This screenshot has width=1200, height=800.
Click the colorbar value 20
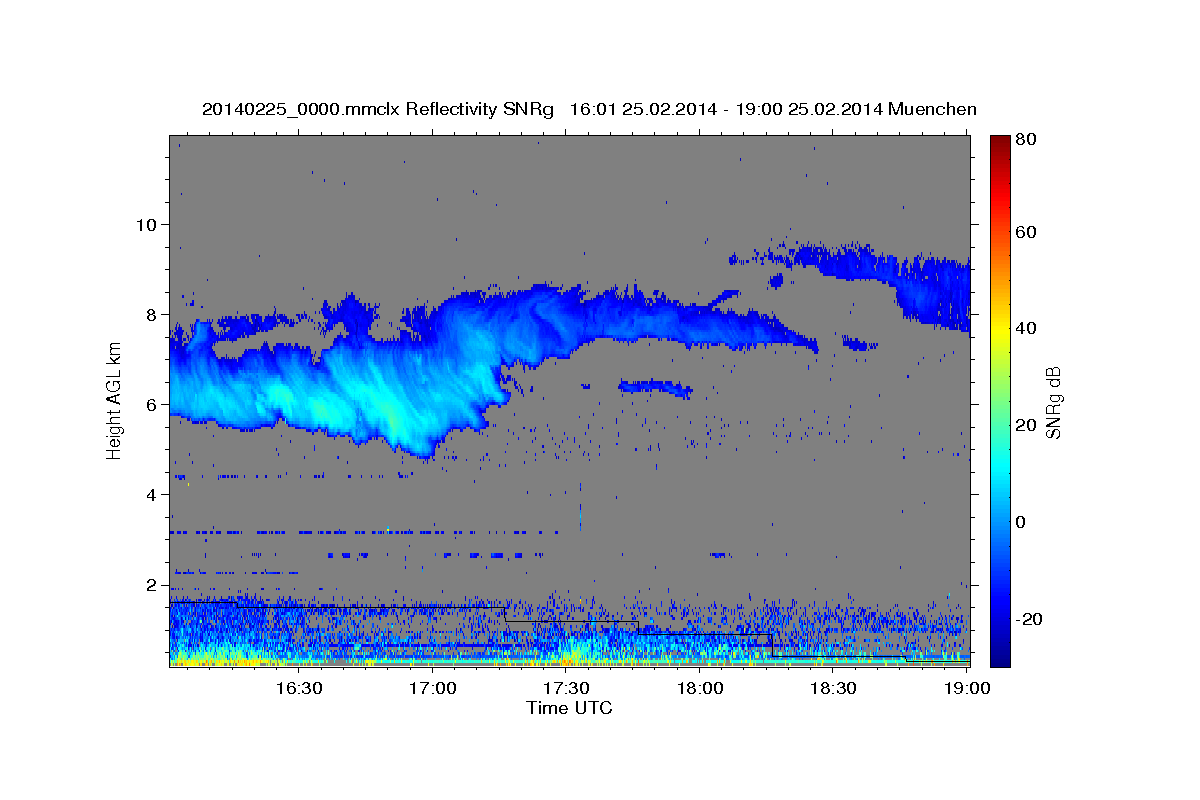[1025, 425]
